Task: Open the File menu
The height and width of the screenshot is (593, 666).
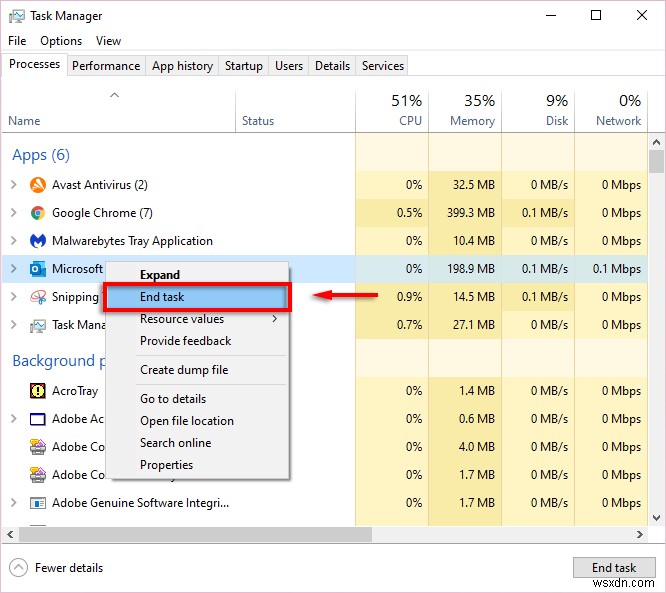Action: [17, 41]
